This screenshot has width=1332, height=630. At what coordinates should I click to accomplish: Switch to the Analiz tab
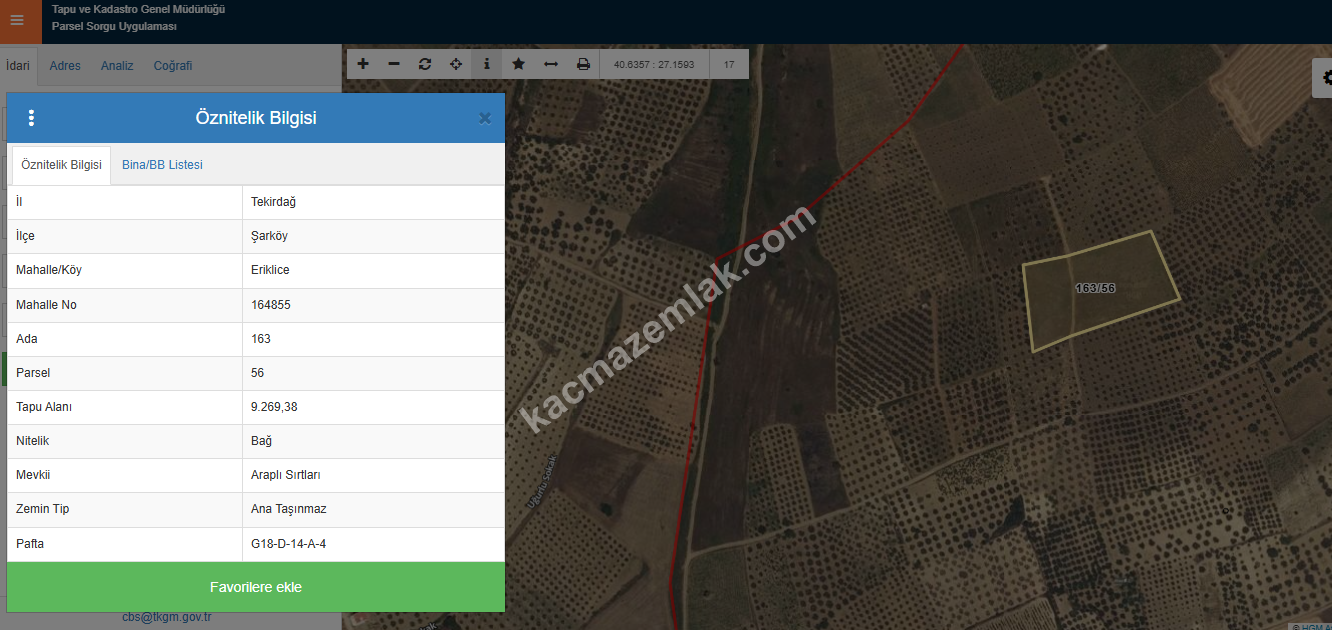pos(117,66)
